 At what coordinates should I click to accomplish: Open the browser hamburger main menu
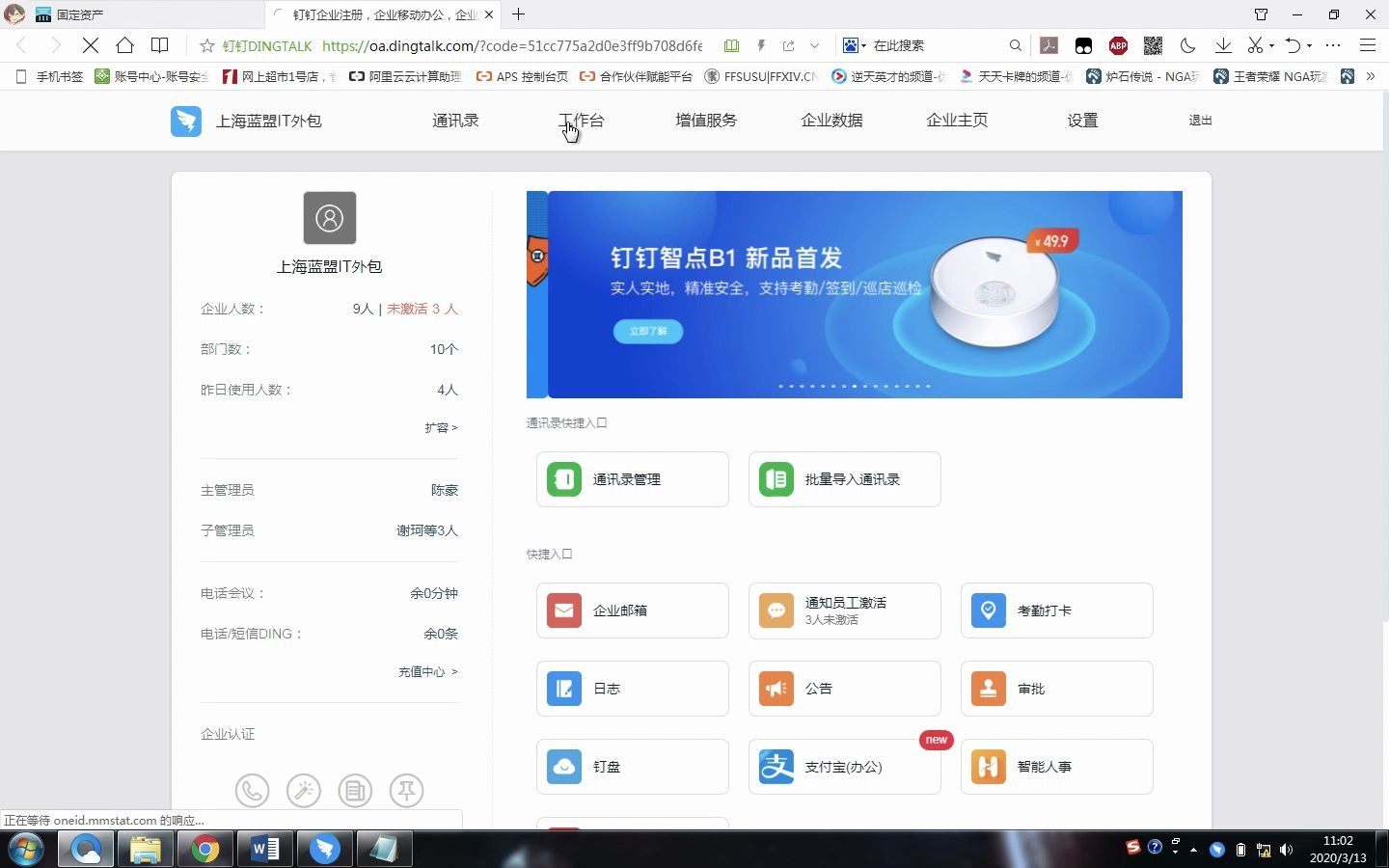coord(1367,45)
